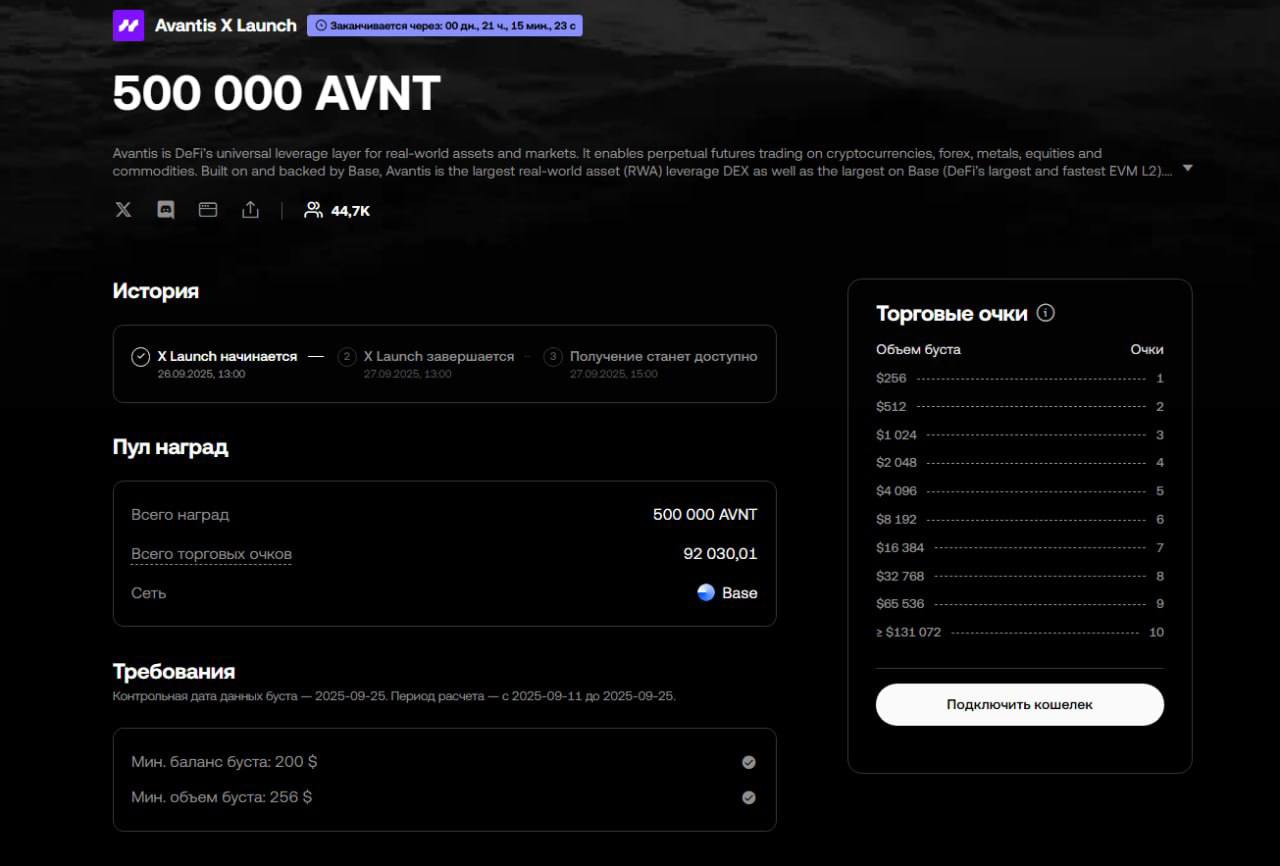Click the participants icon beside 44,7K
Screen dimensions: 1280x866
coord(313,210)
